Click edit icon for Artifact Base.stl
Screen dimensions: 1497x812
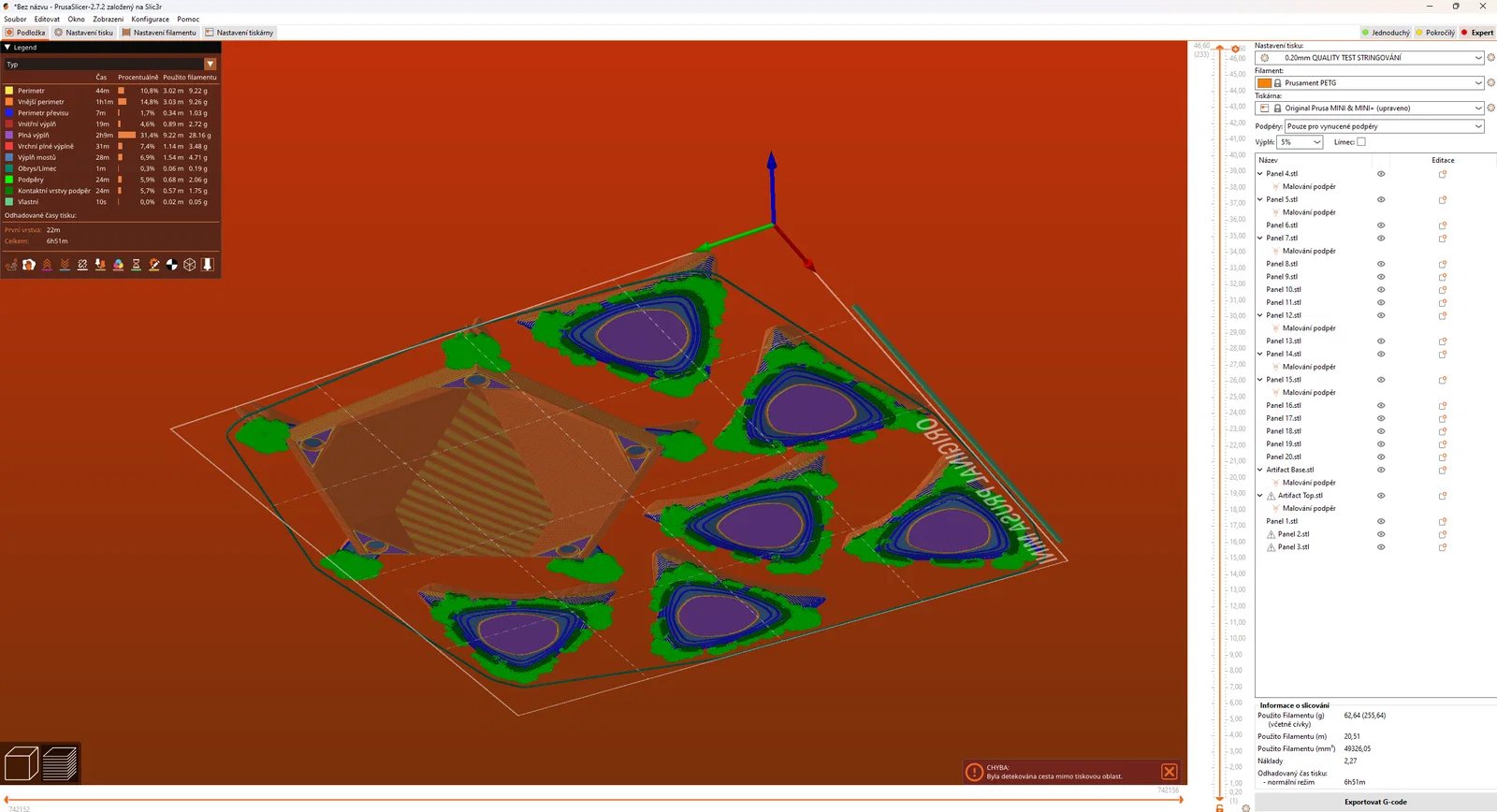1443,471
